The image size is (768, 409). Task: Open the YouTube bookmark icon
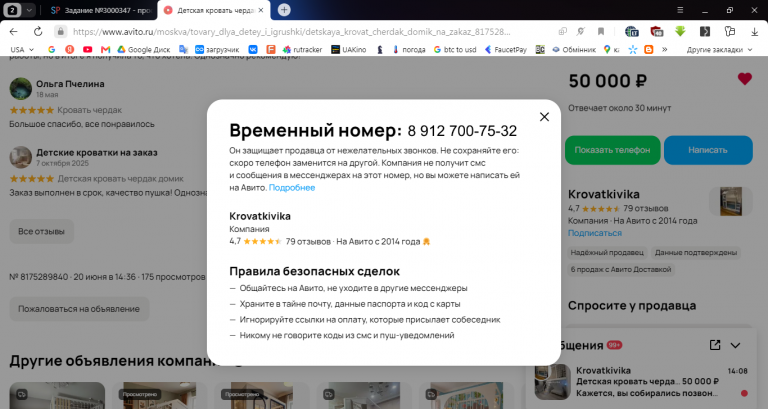[x=87, y=49]
